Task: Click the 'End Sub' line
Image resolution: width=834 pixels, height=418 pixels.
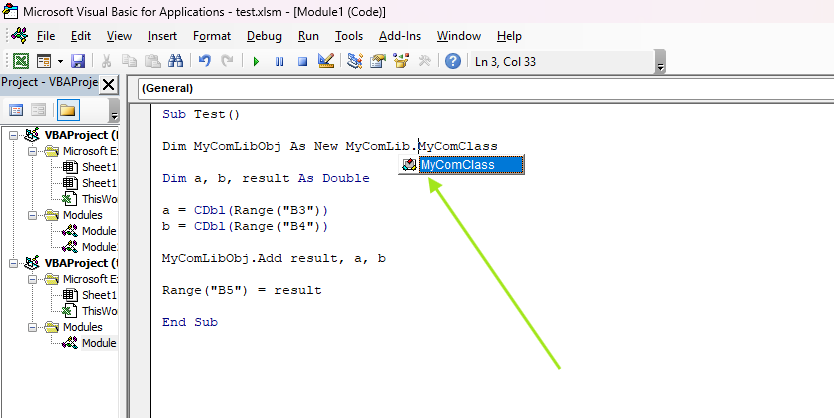Action: coord(190,322)
